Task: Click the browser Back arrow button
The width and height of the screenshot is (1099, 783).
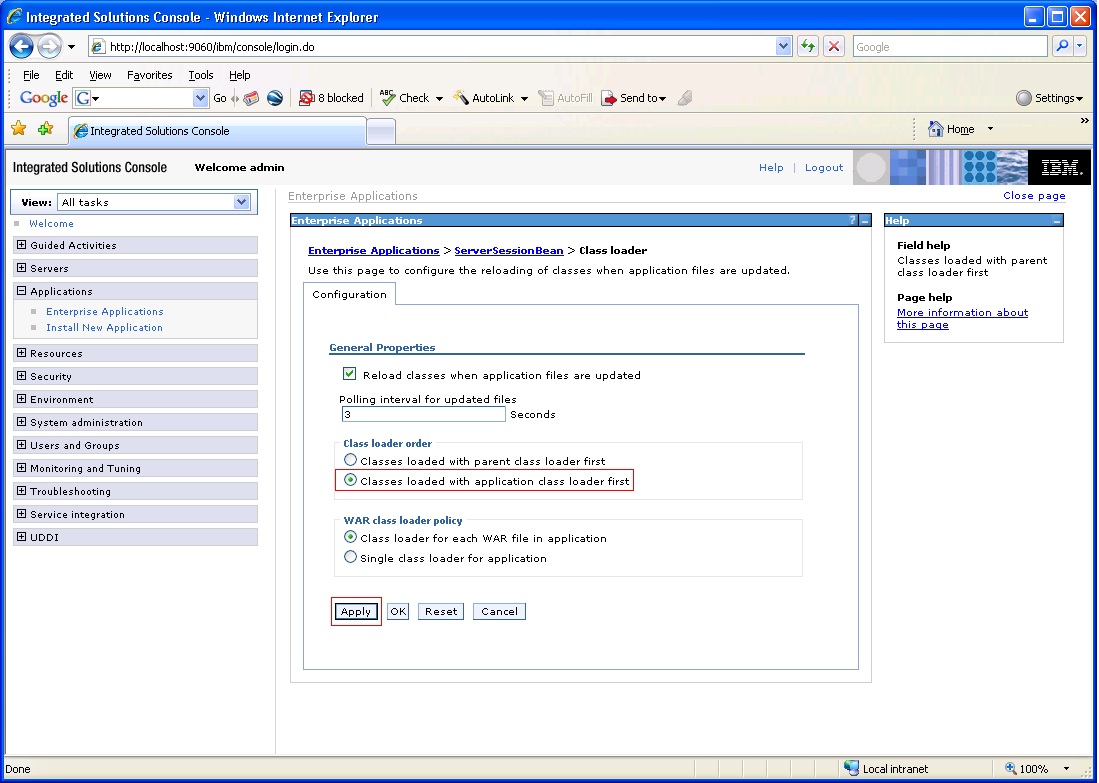Action: pyautogui.click(x=22, y=47)
